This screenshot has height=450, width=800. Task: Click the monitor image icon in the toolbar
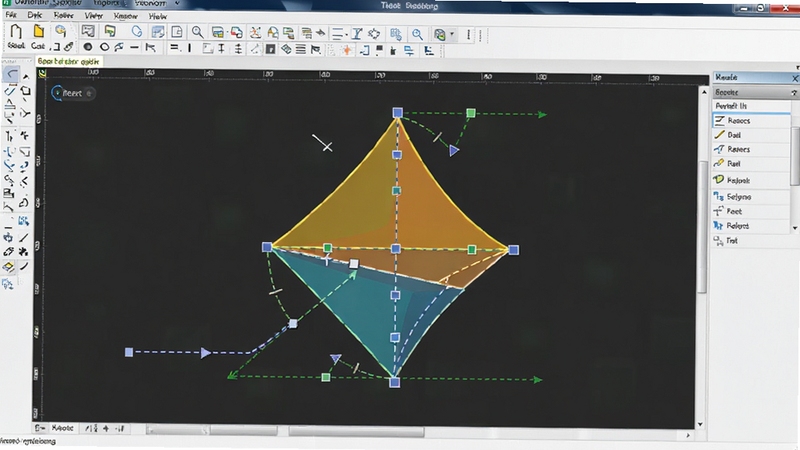(88, 31)
